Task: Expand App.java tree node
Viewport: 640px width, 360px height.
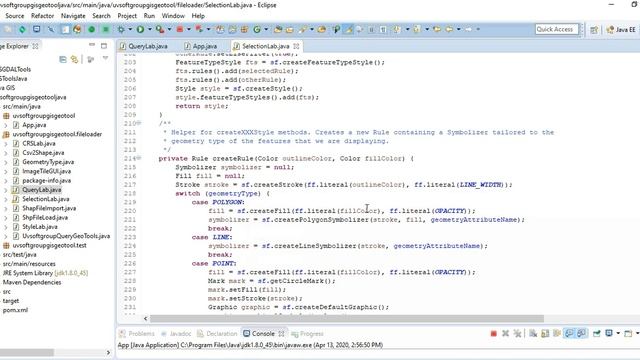Action: pos(5,125)
